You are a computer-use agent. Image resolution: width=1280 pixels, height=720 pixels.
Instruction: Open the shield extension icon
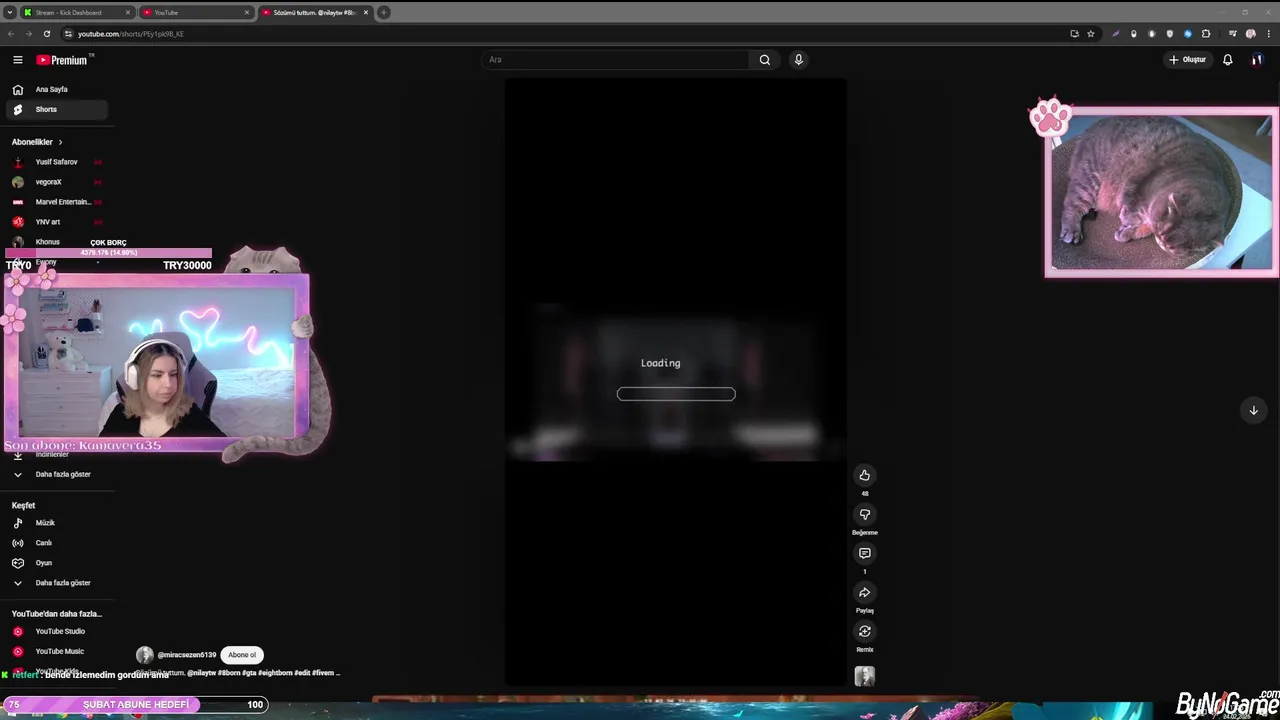click(1170, 34)
